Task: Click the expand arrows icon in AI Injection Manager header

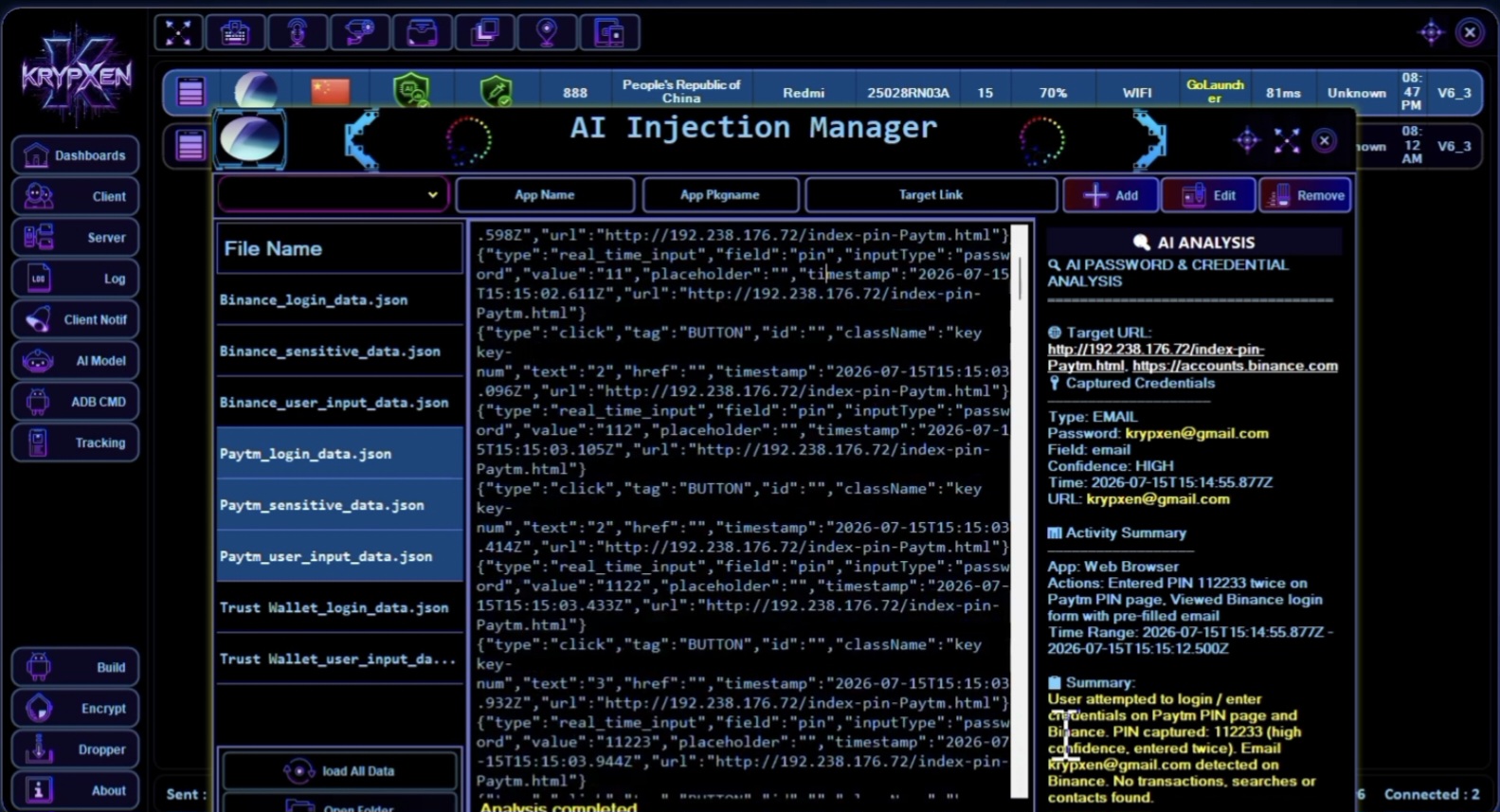Action: click(x=1287, y=141)
